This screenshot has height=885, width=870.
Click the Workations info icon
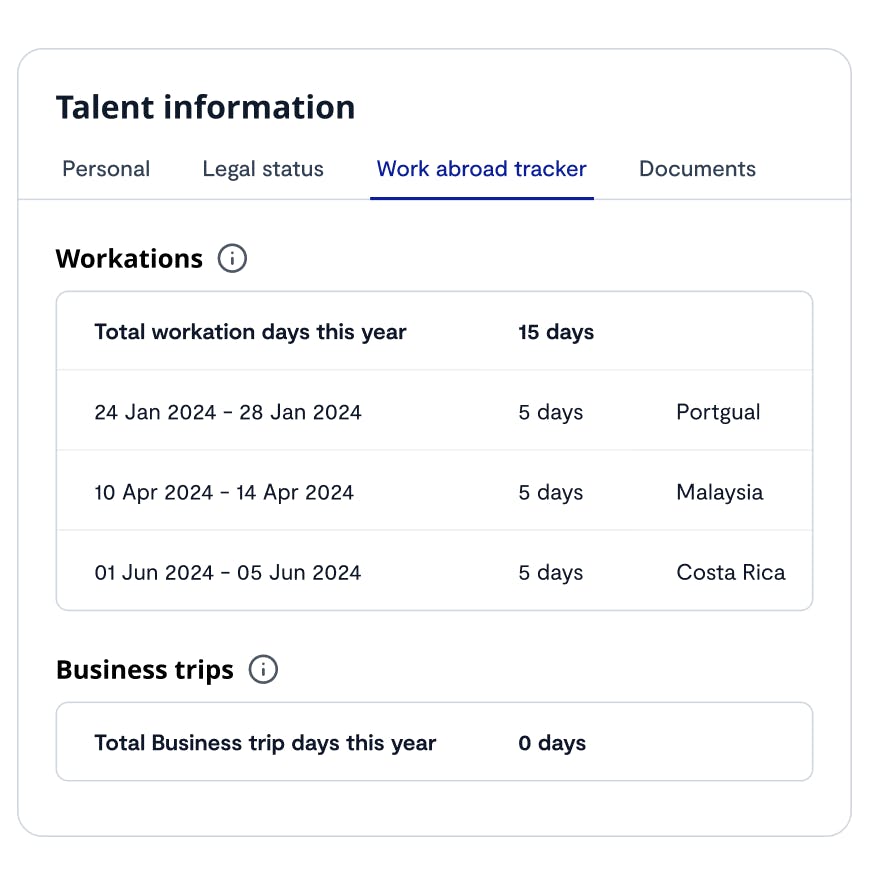point(232,259)
